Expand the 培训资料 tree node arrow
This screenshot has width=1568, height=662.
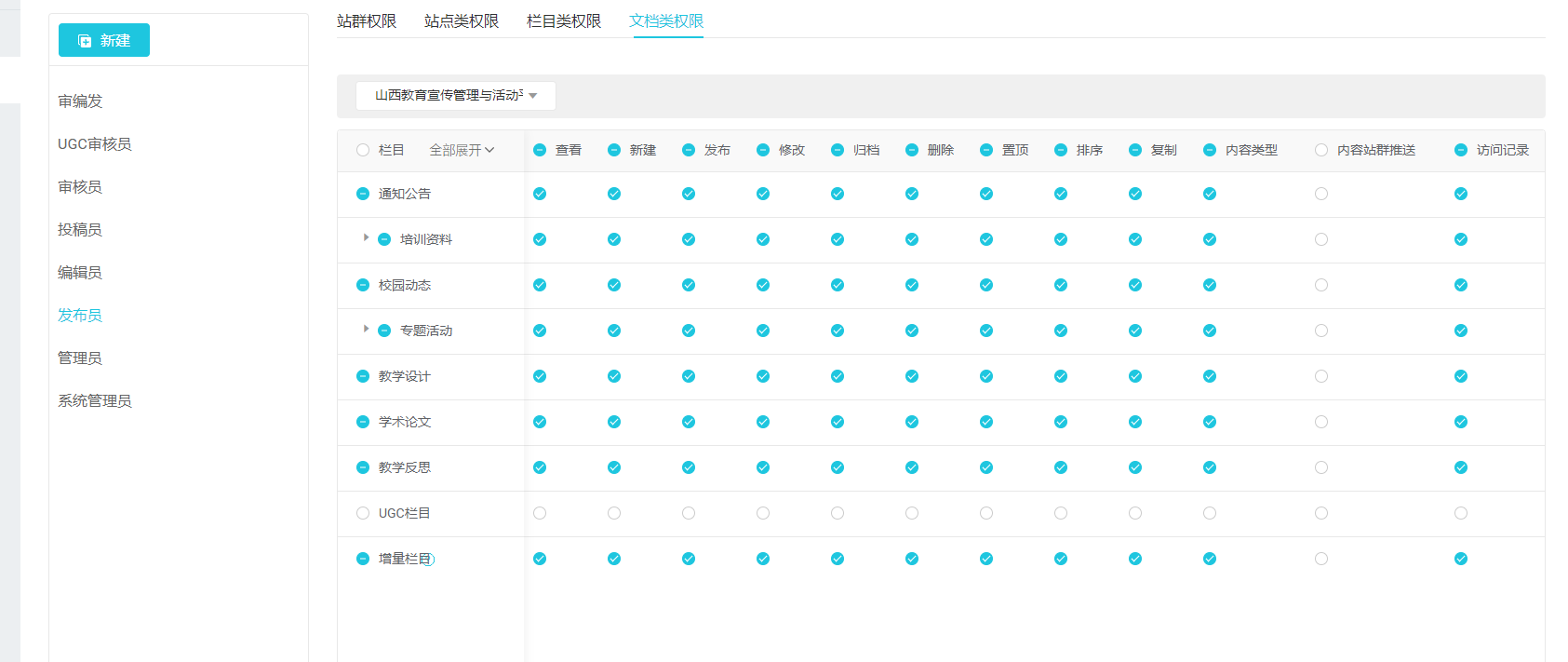366,238
